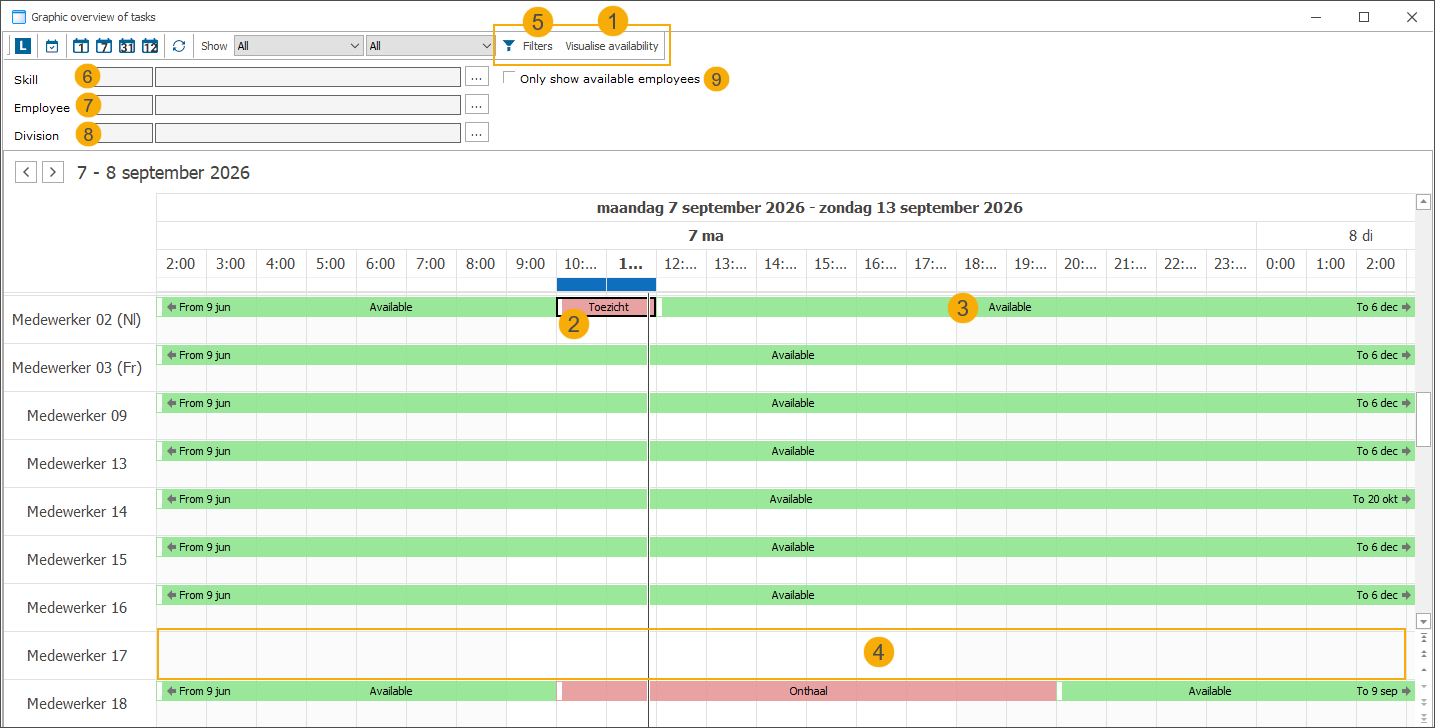
Task: Go to the next date period
Action: [x=54, y=172]
